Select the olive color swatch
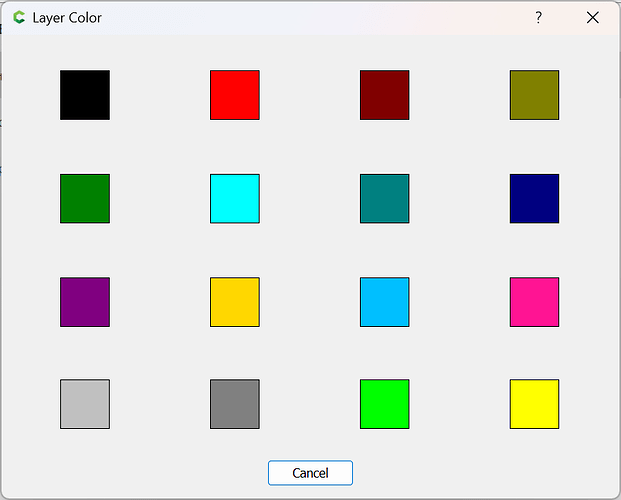 tap(534, 95)
